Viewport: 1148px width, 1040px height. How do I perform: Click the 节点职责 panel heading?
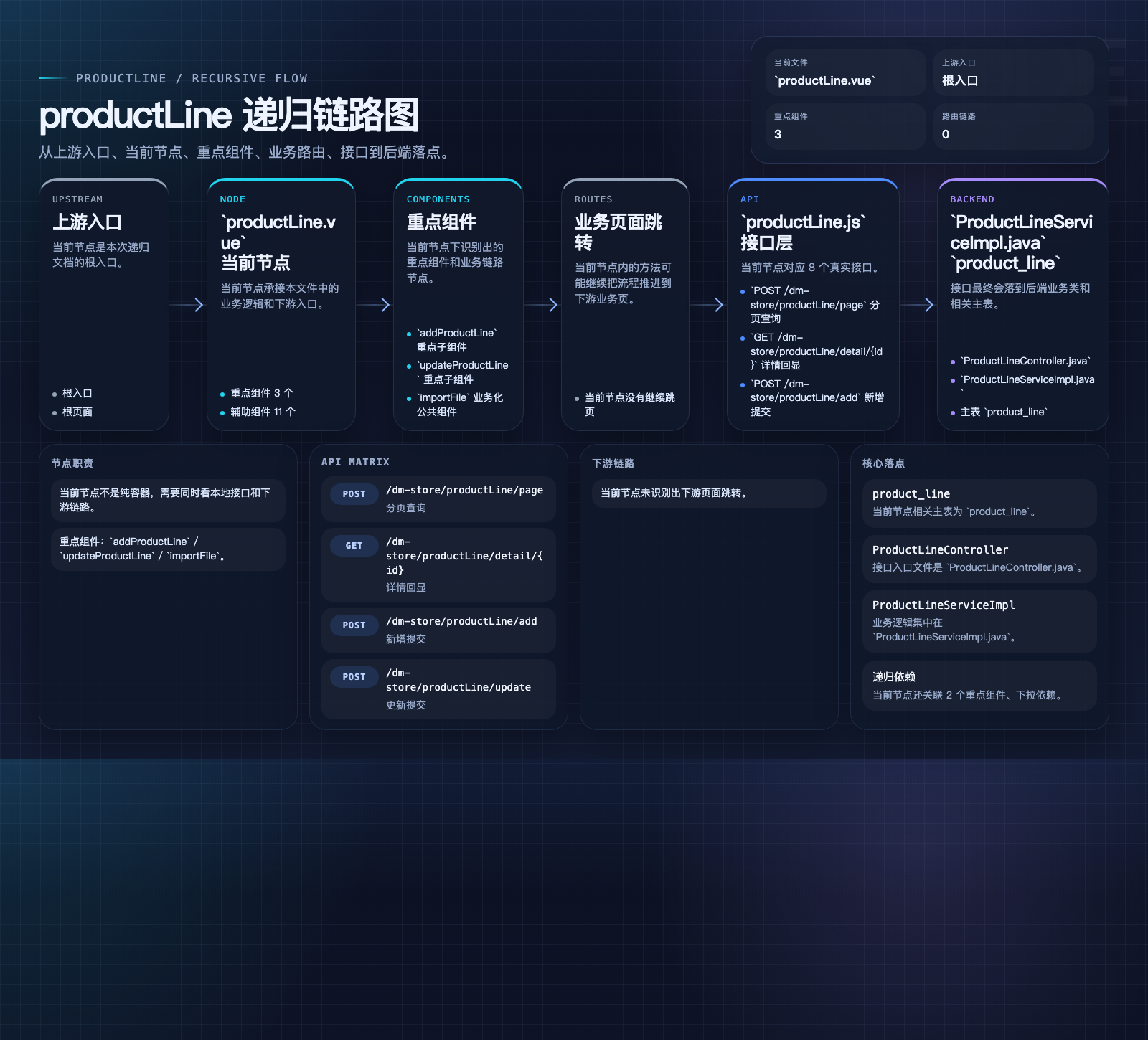pyautogui.click(x=72, y=463)
